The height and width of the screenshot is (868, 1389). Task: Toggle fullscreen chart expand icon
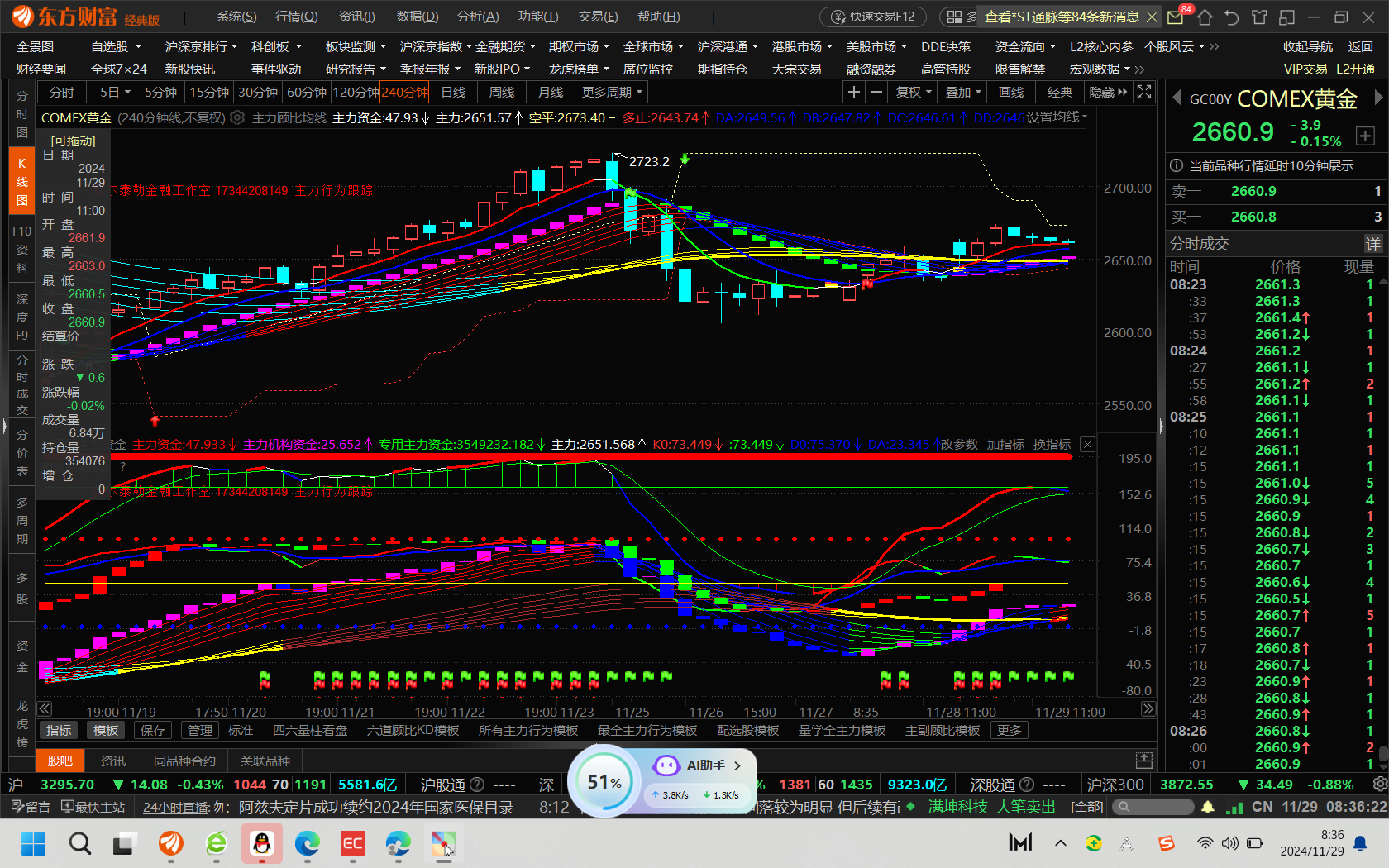tap(1144, 92)
